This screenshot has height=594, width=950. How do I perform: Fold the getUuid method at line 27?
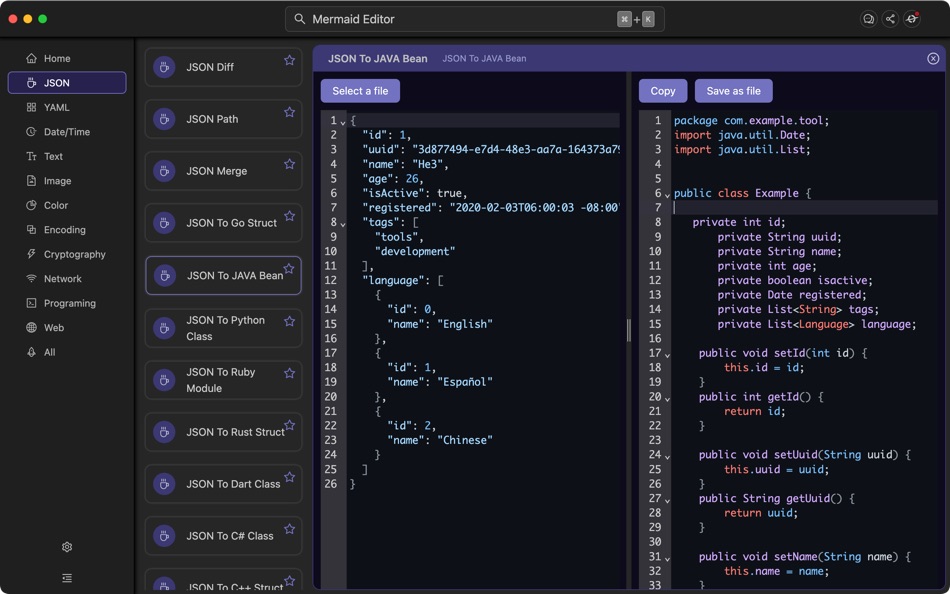(667, 500)
